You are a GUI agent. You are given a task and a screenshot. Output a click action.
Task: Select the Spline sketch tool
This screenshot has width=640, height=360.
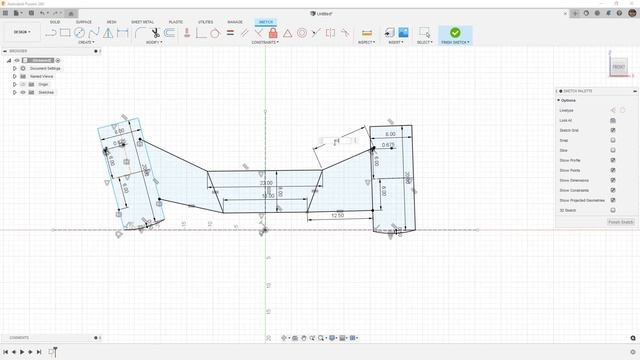click(x=94, y=33)
